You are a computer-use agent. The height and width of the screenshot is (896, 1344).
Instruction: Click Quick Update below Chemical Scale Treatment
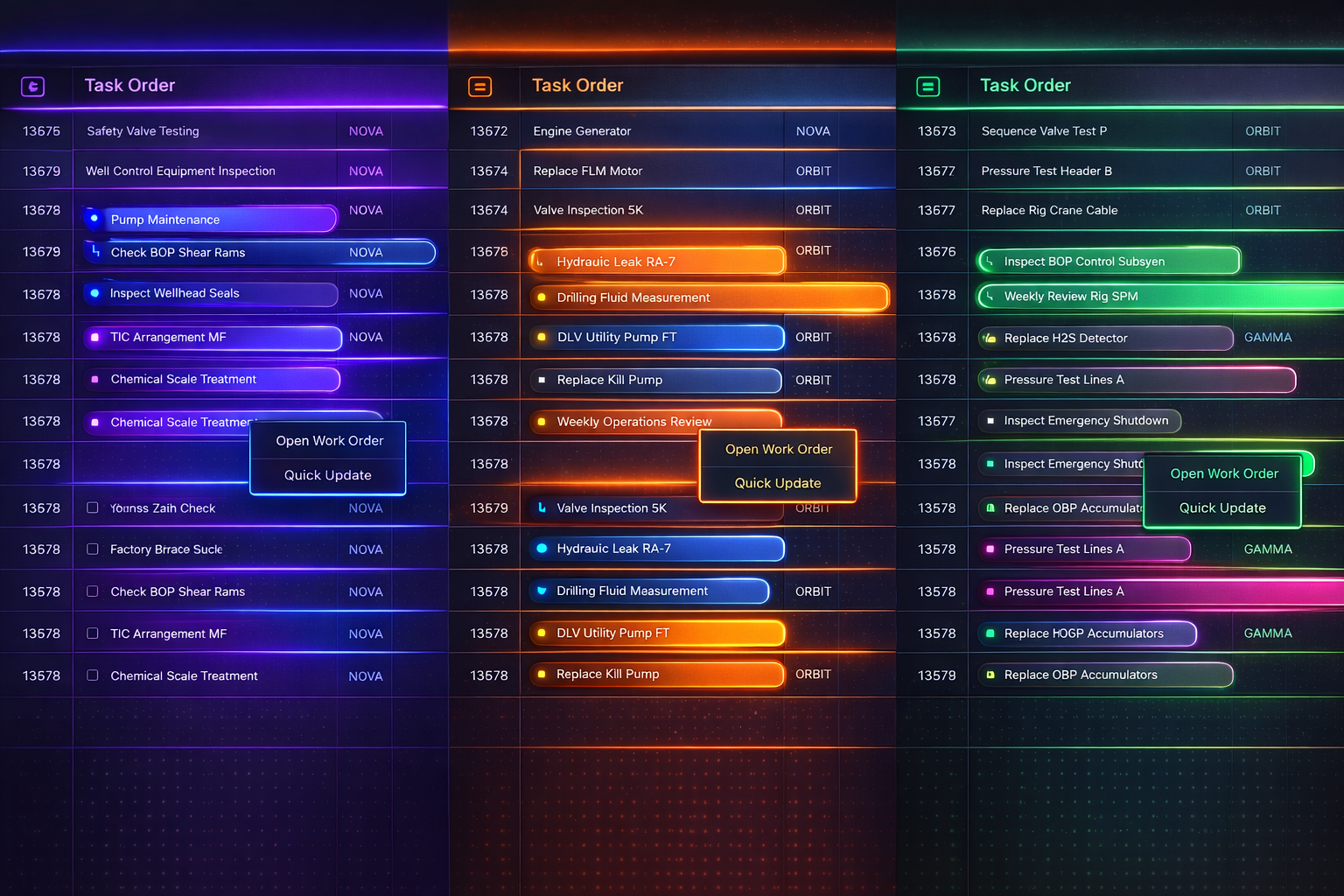[328, 475]
